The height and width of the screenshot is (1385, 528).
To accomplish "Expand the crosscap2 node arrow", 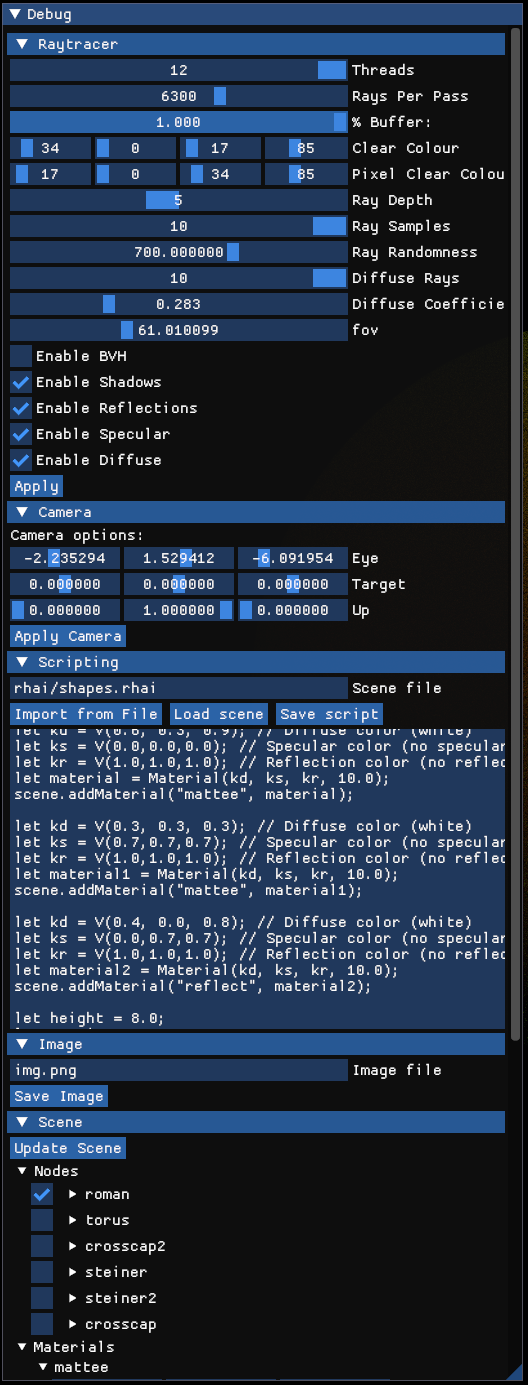I will (x=73, y=1246).
